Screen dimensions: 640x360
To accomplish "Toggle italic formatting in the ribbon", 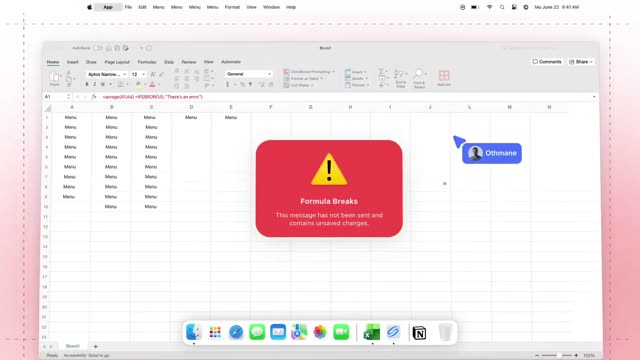I will point(95,84).
